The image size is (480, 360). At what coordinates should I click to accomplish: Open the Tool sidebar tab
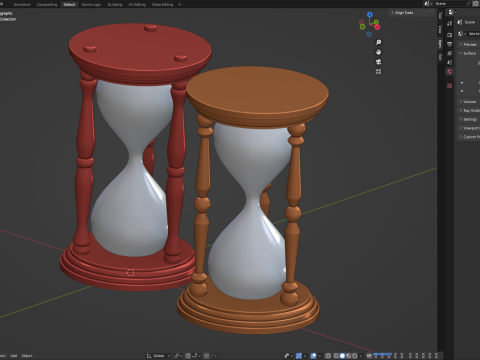coord(440,15)
